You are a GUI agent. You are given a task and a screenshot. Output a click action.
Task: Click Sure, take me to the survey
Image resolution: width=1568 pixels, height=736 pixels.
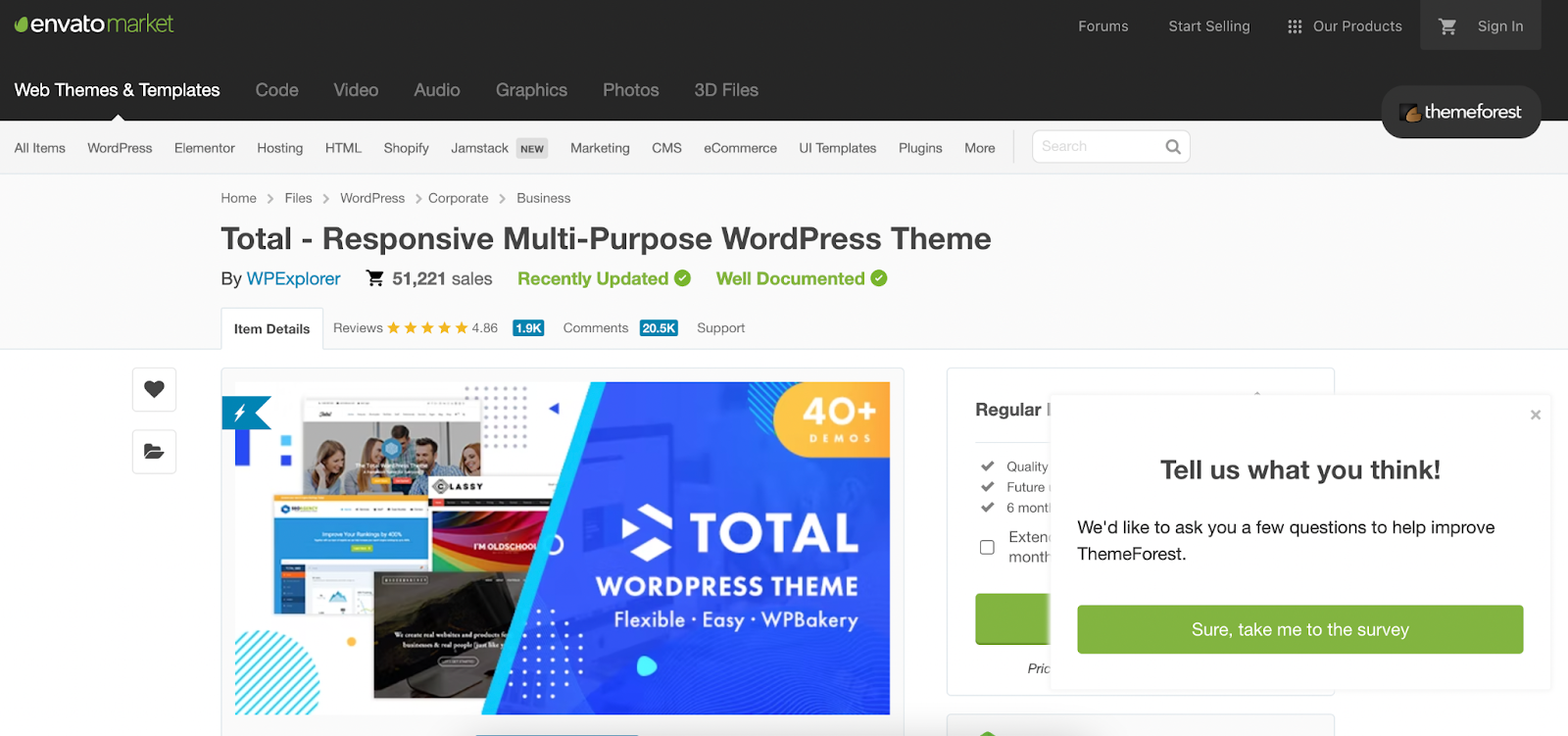[1300, 629]
